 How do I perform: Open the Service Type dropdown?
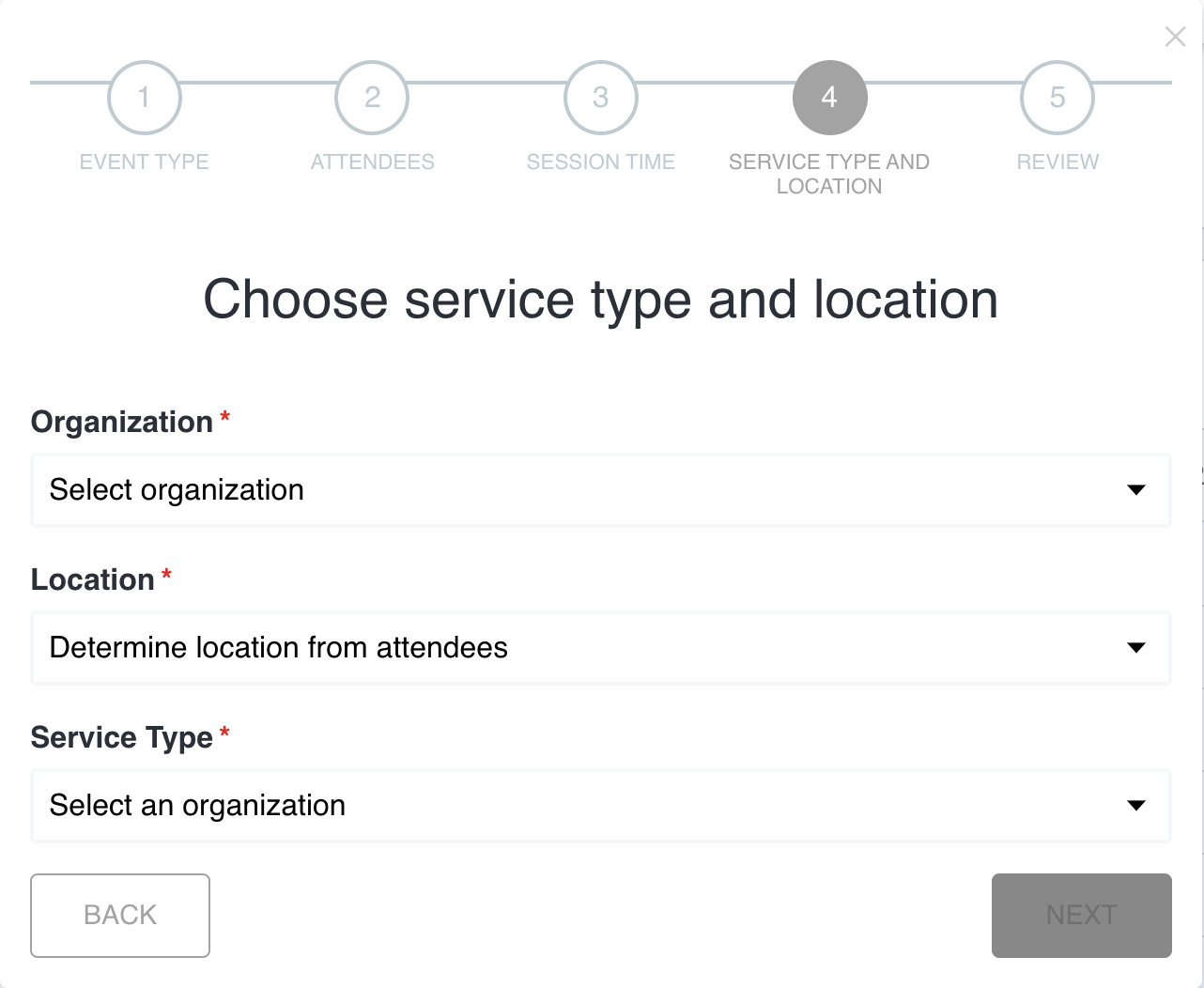[601, 806]
